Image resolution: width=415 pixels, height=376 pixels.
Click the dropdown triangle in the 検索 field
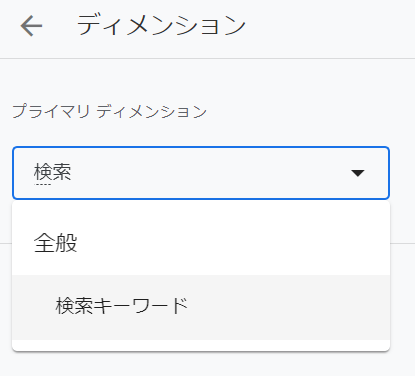(x=358, y=173)
